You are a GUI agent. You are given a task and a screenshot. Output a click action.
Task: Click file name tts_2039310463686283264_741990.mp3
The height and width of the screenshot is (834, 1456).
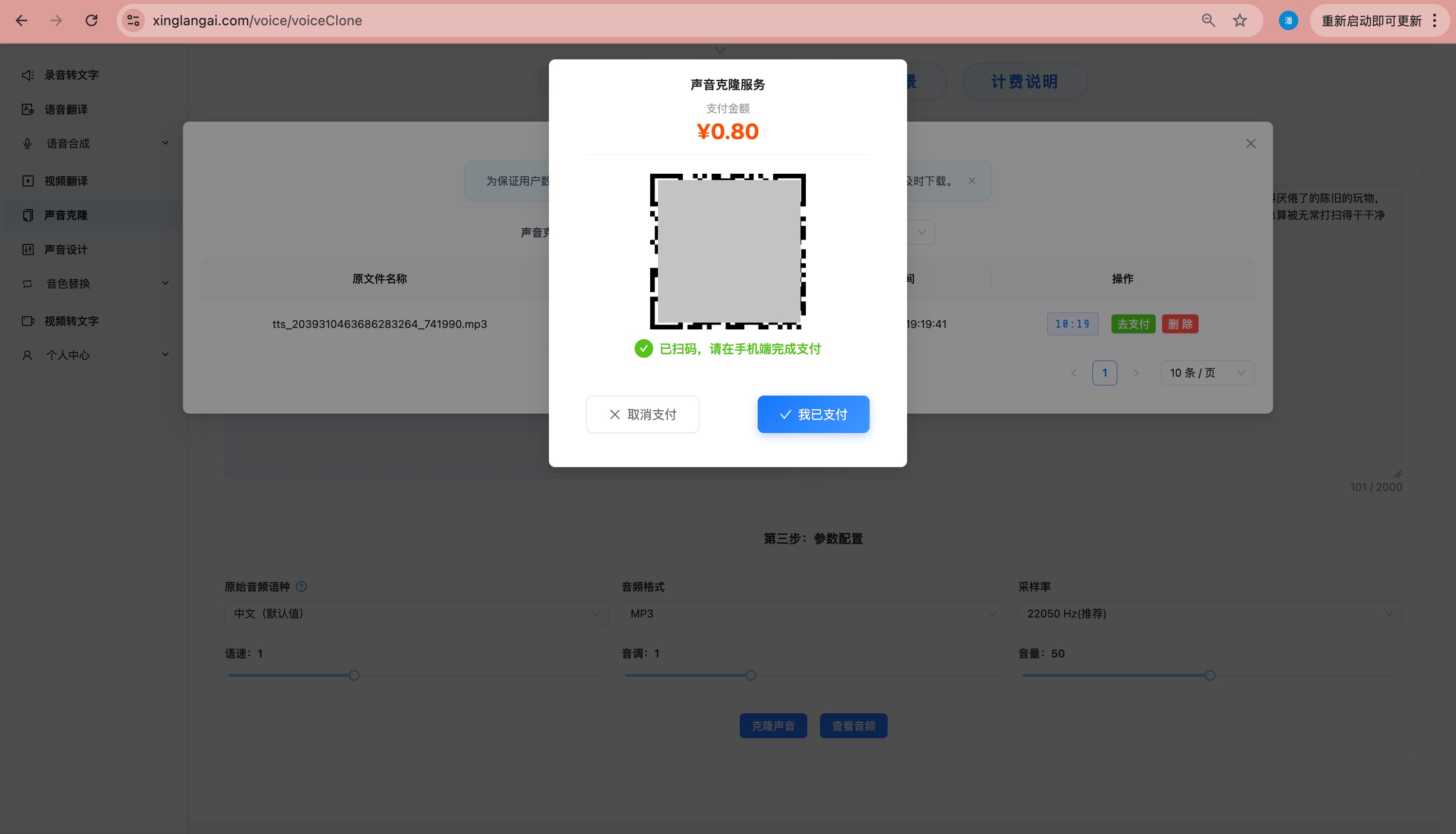[x=380, y=324]
